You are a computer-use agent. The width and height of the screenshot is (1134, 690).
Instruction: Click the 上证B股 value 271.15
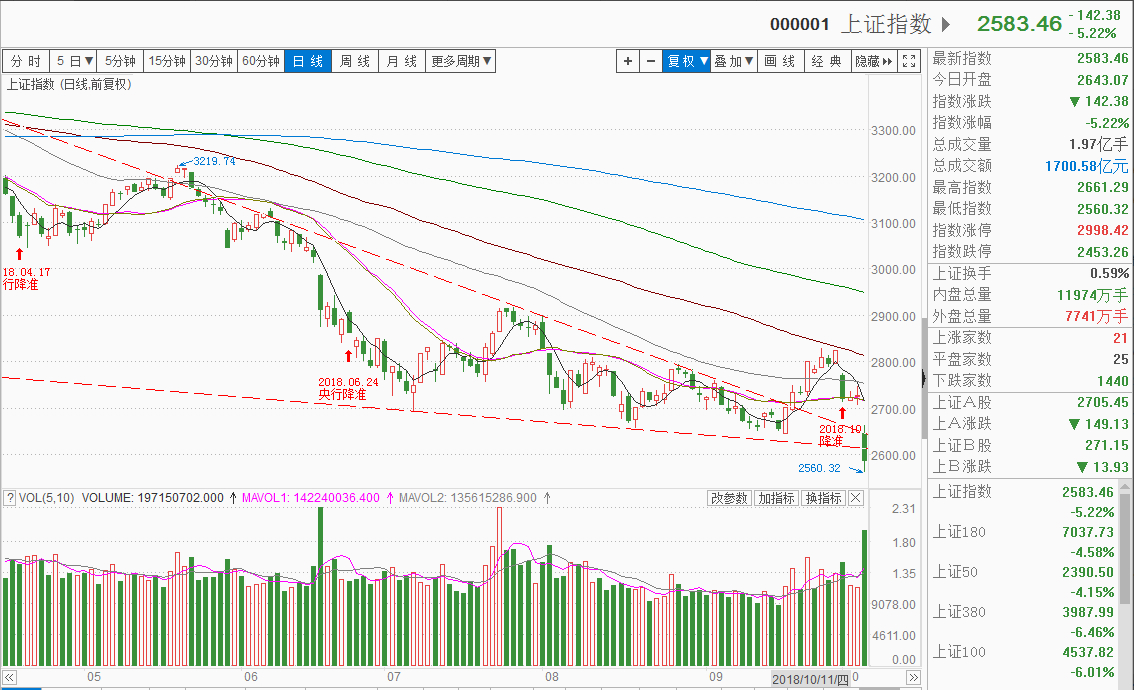(x=1107, y=445)
